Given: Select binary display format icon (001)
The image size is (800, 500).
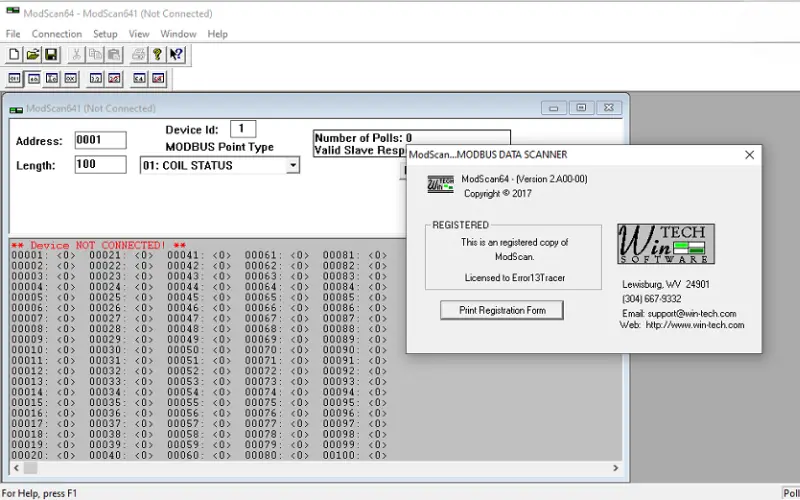Looking at the screenshot, I should [14, 79].
